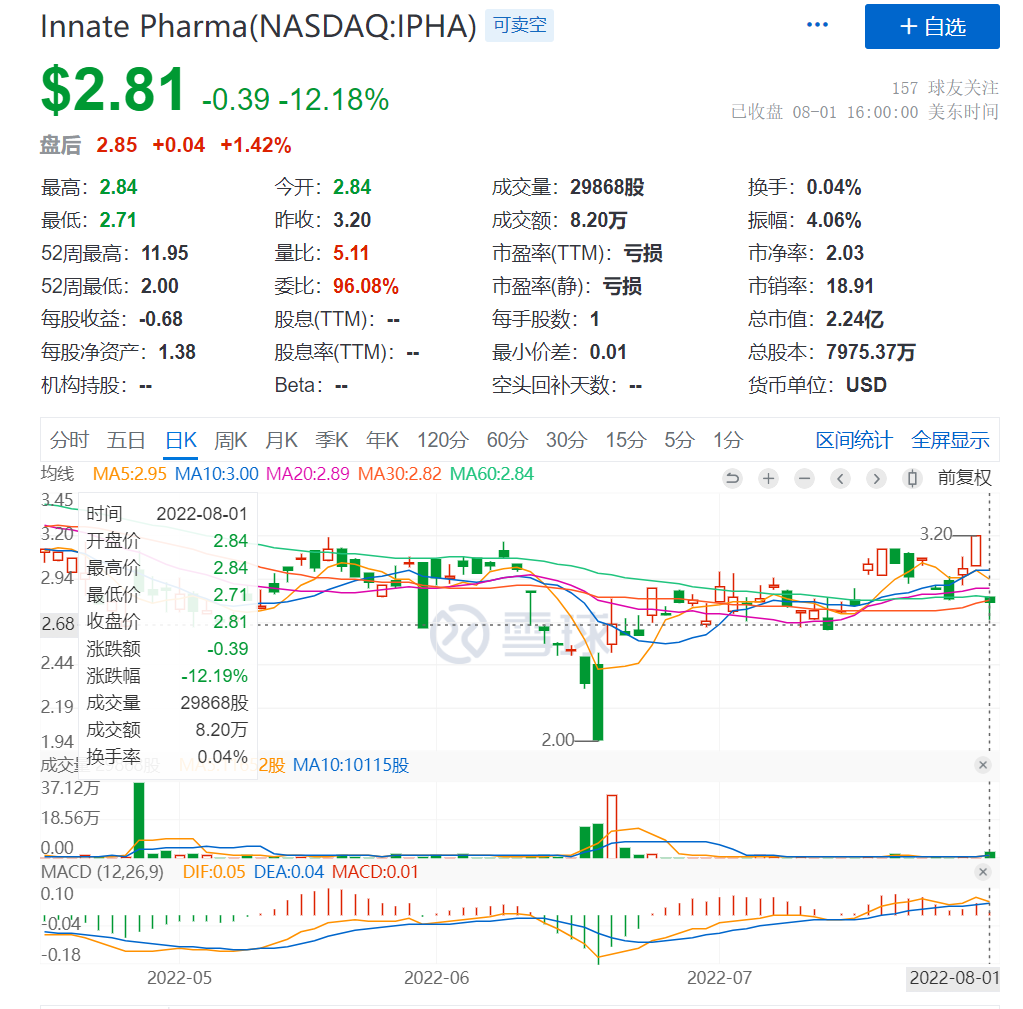Click the MA10:10115股 volume average label
The image size is (1023, 1009).
(351, 765)
